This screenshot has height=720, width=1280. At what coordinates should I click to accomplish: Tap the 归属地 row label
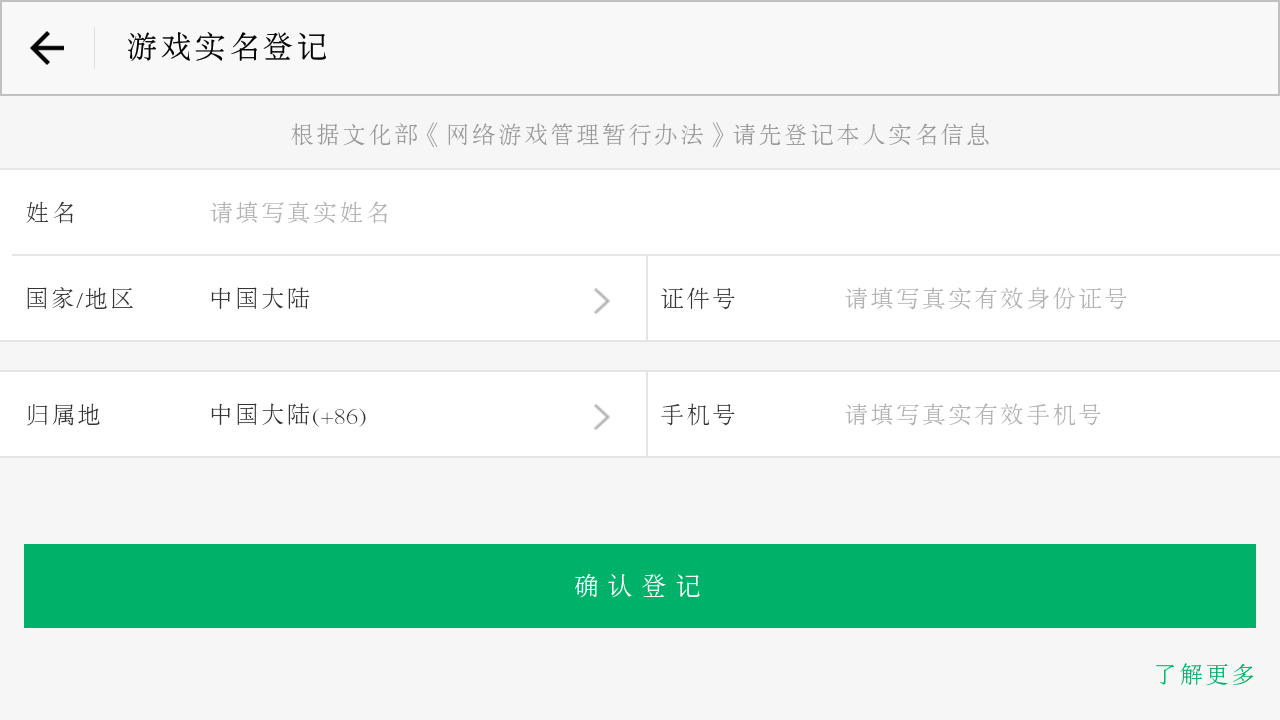[x=64, y=415]
